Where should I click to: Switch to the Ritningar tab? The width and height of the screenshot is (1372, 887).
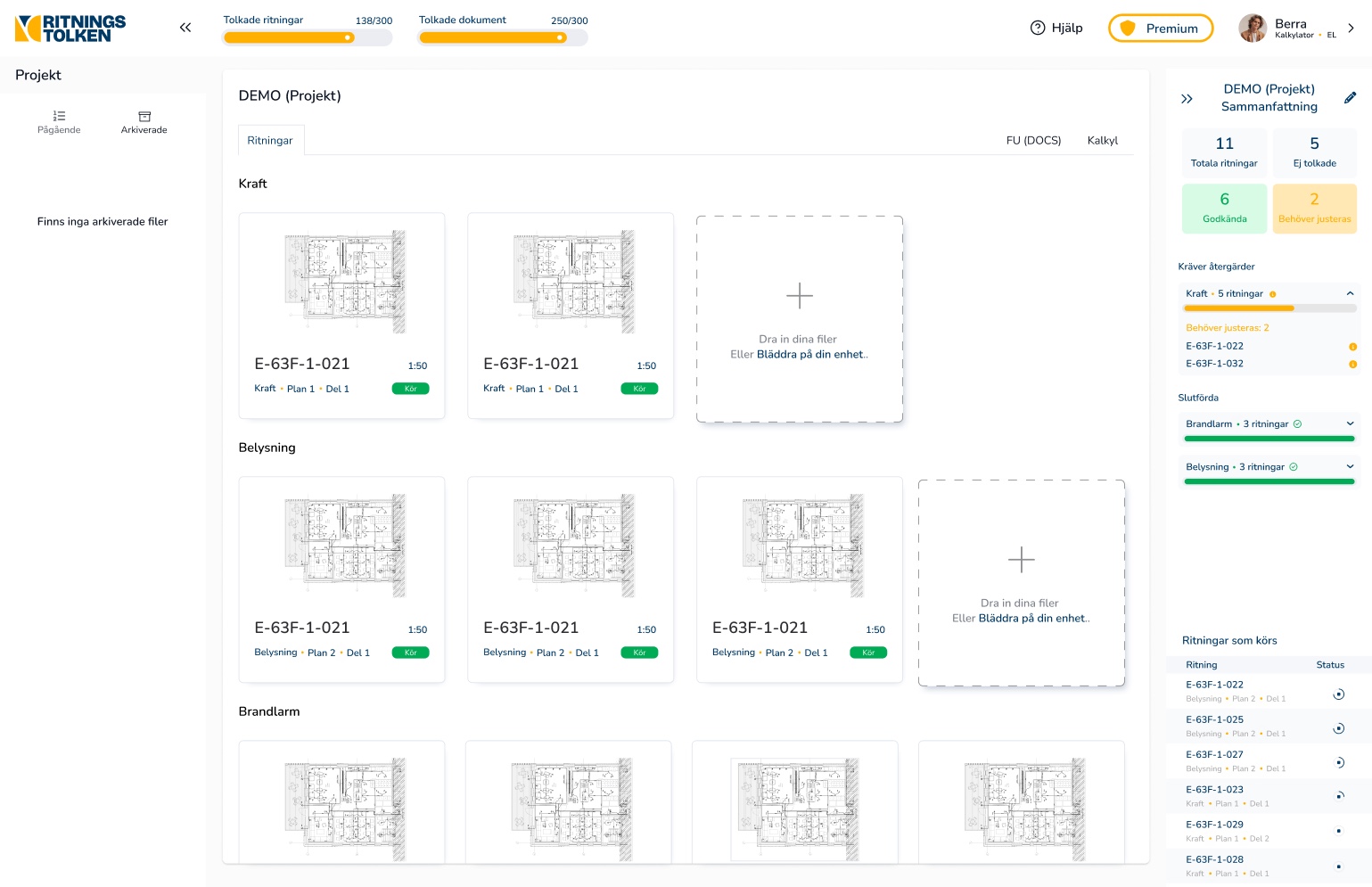(270, 140)
